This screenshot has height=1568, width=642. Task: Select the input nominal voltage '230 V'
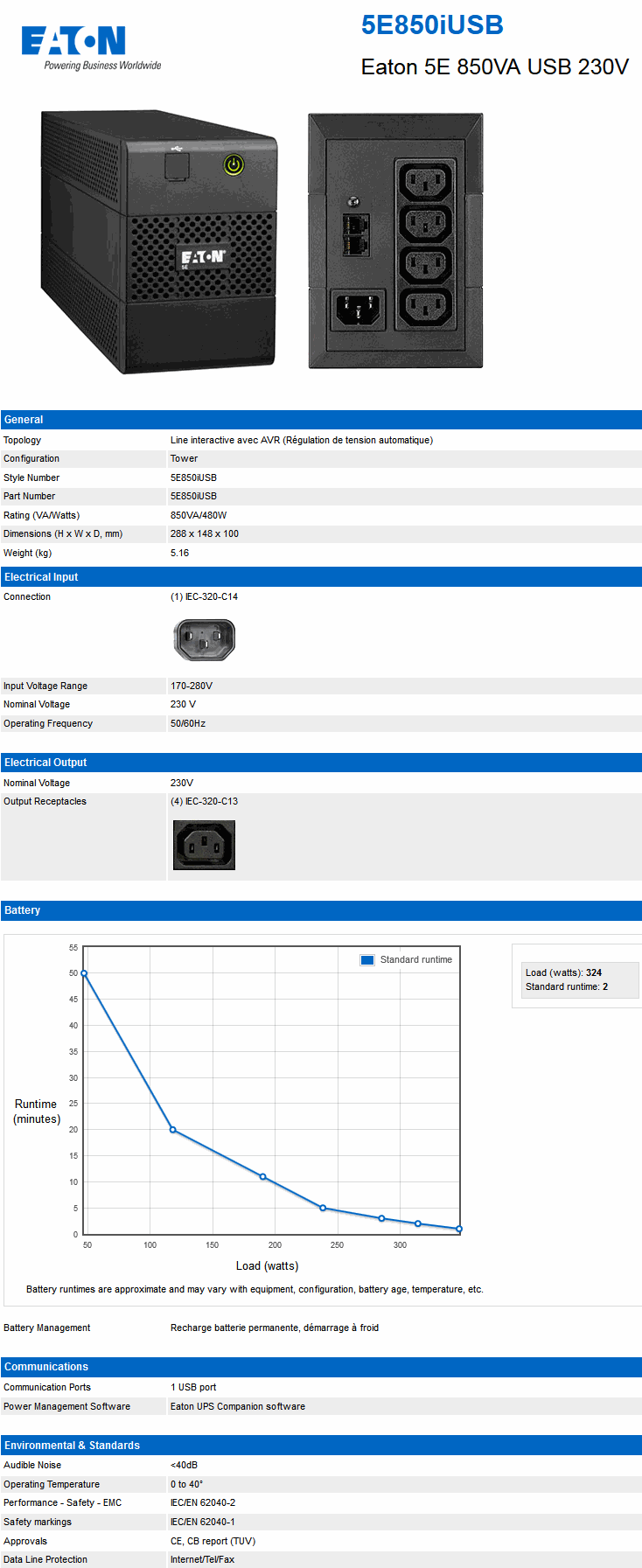183,704
